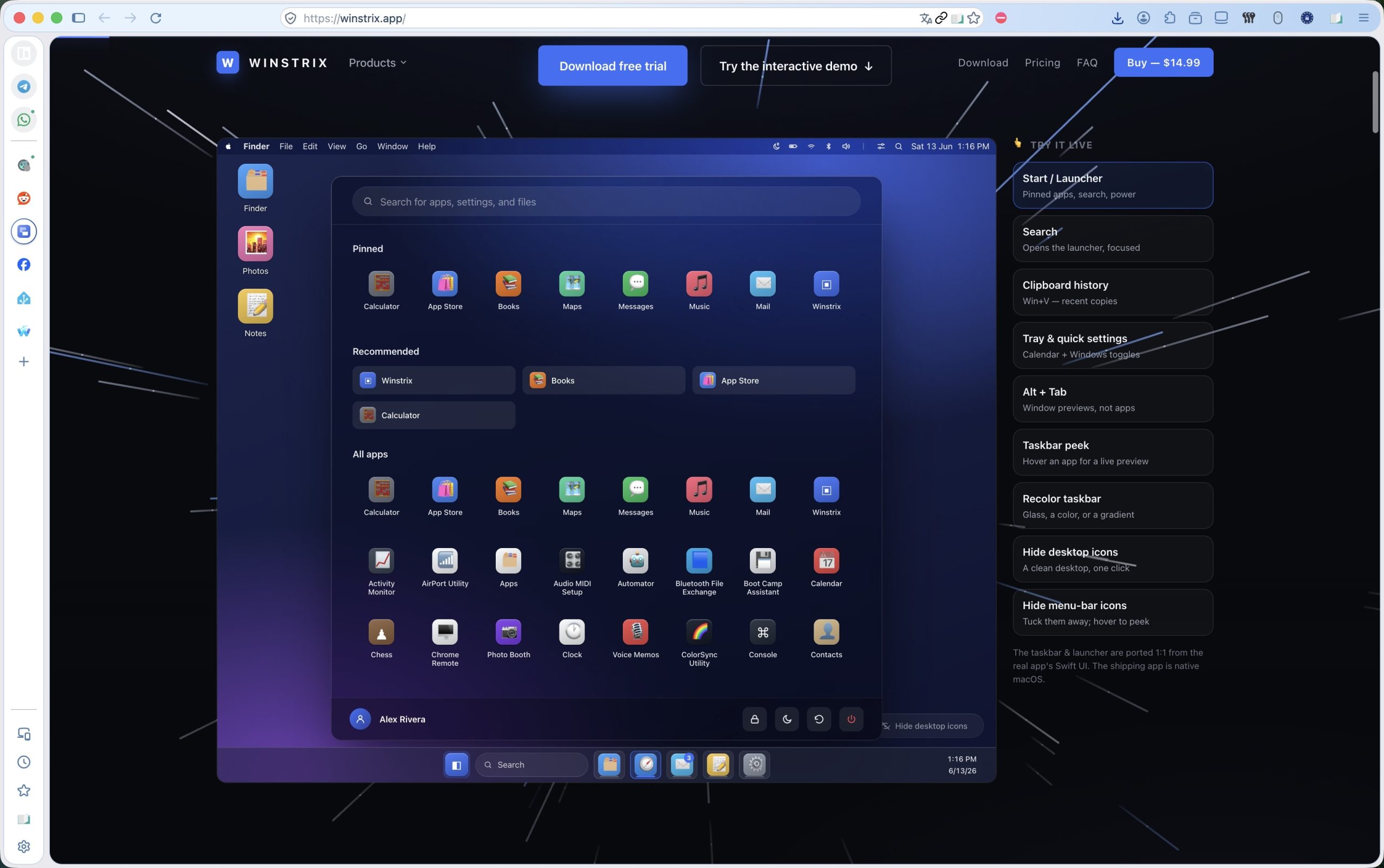
Task: Toggle the Hide desktop icons pill on demo desktop
Action: pyautogui.click(x=932, y=726)
